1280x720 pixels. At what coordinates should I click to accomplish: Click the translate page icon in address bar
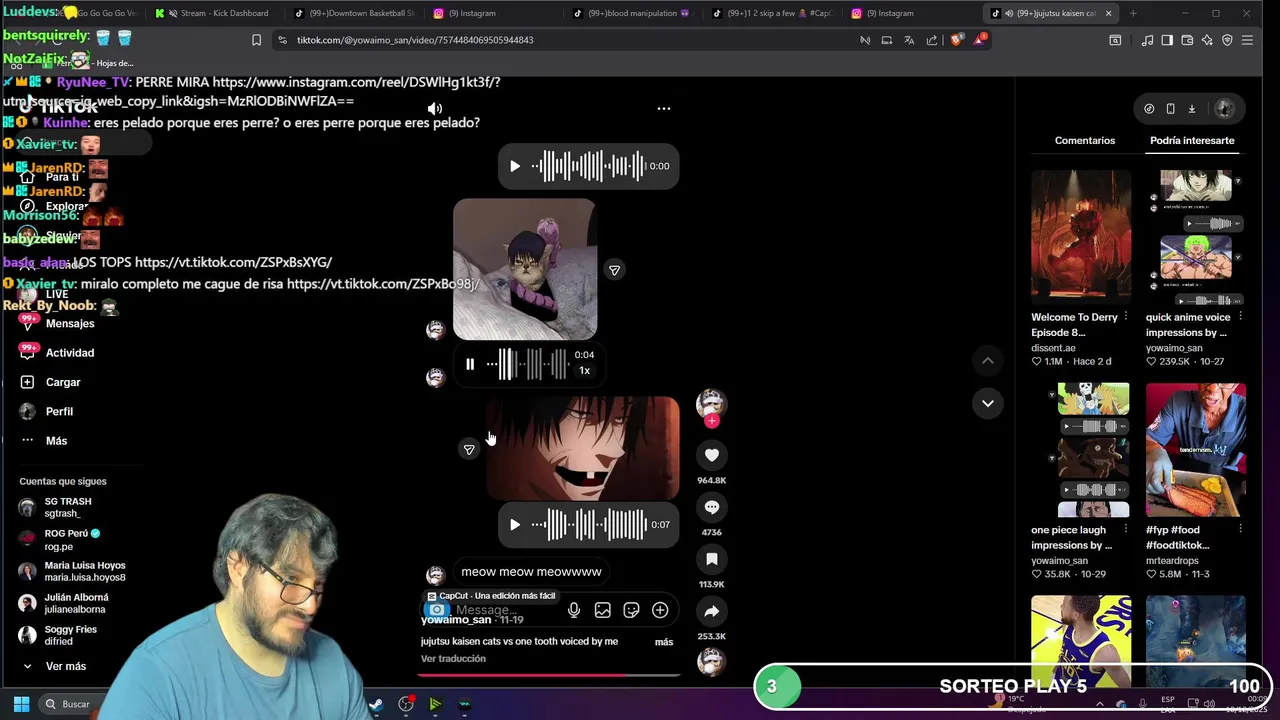pos(909,40)
